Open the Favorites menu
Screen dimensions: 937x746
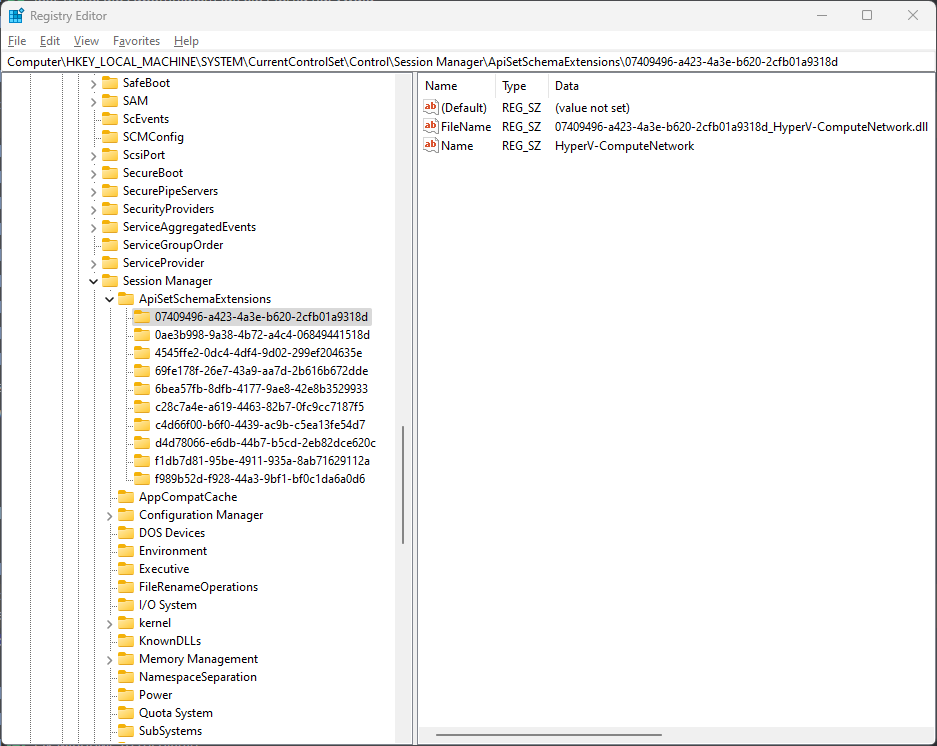coord(136,41)
